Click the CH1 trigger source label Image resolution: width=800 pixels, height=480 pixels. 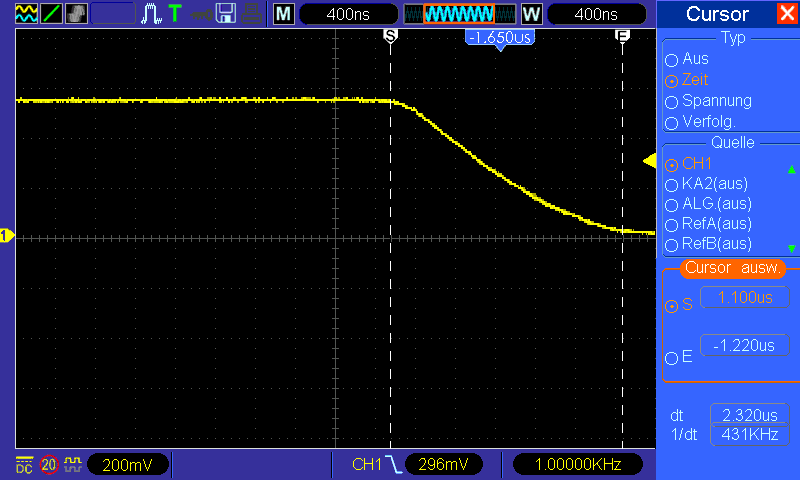[367, 465]
